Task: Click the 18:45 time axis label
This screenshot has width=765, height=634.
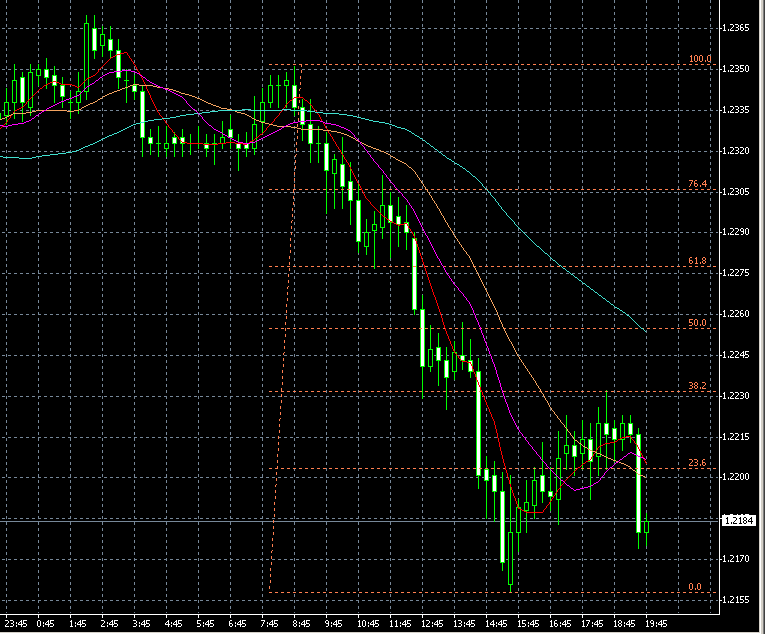Action: [x=624, y=624]
